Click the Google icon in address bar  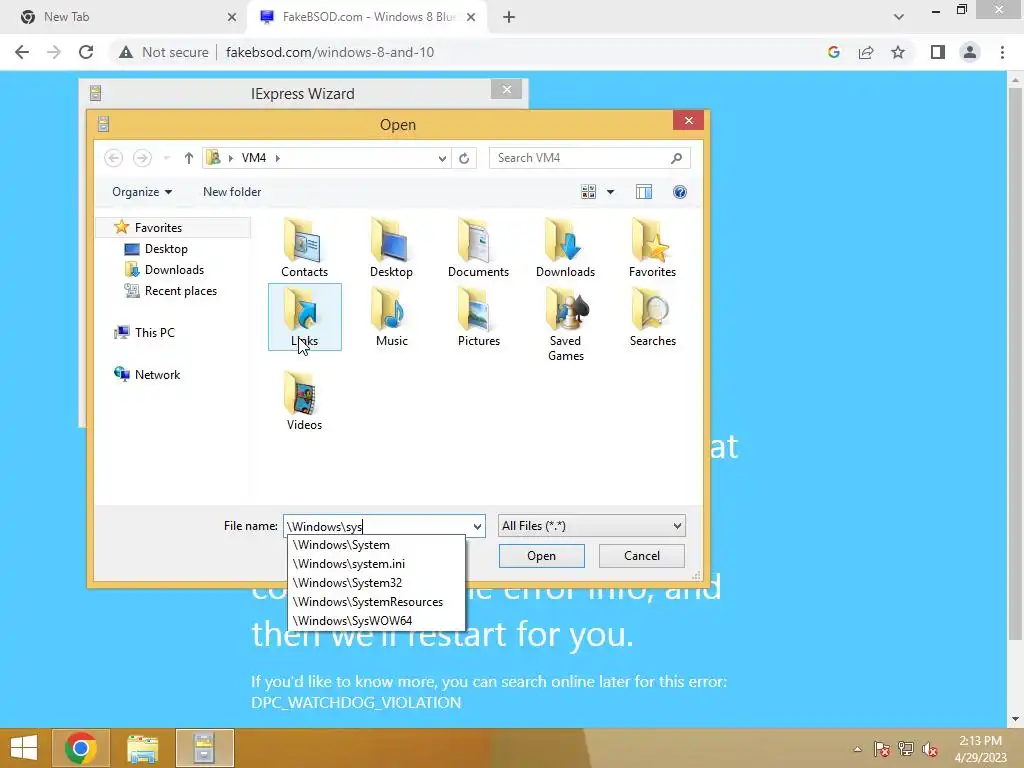[x=833, y=52]
